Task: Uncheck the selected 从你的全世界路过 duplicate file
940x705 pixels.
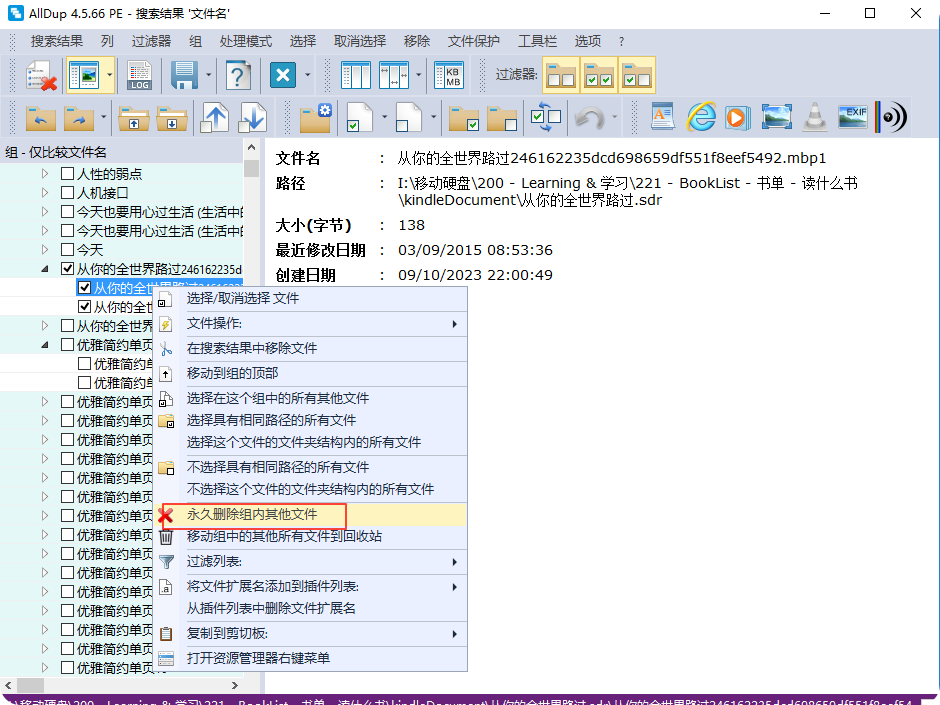Action: pyautogui.click(x=85, y=287)
